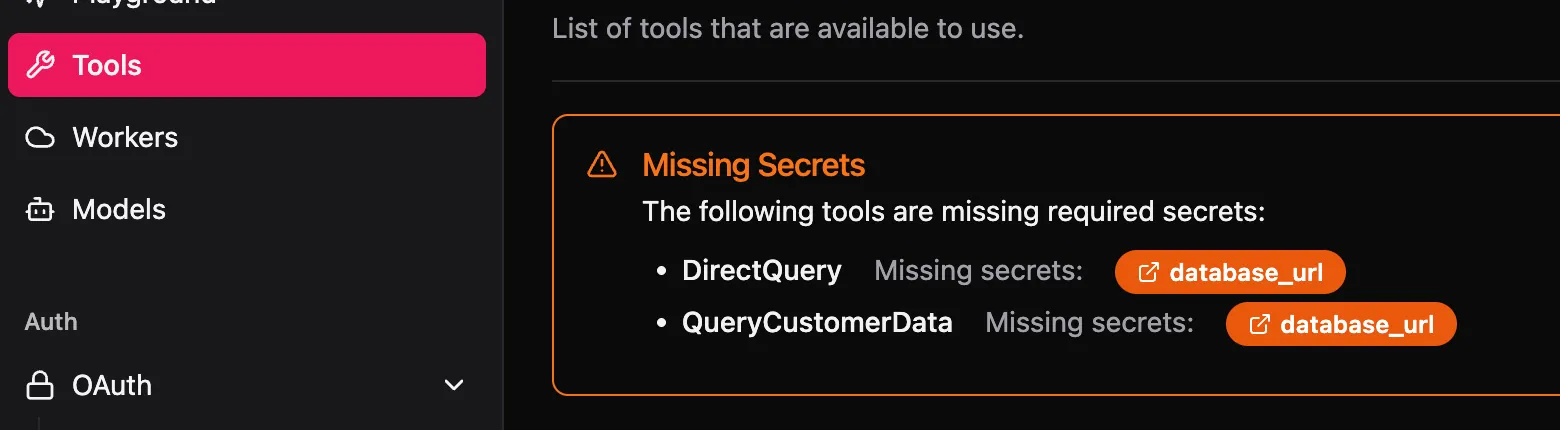Screen dimensions: 1560x430
Task: Open the OAuth sidebar label
Action: (x=112, y=385)
